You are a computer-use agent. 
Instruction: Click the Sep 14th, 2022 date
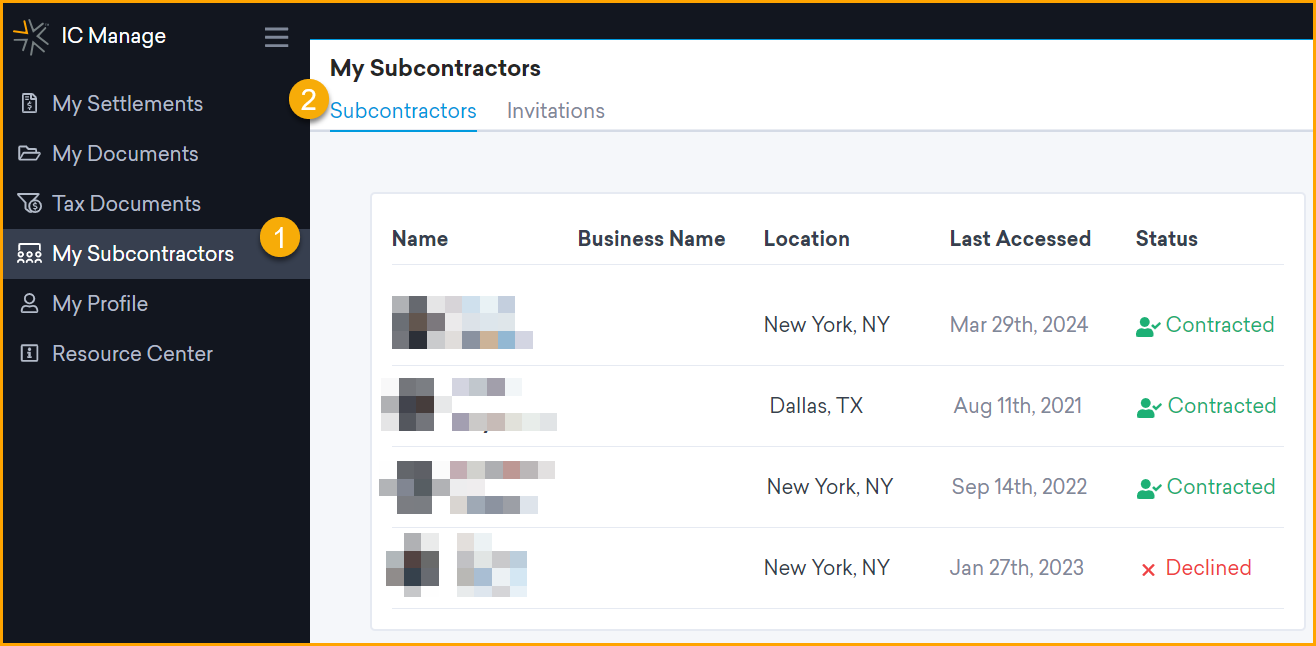pos(1020,487)
